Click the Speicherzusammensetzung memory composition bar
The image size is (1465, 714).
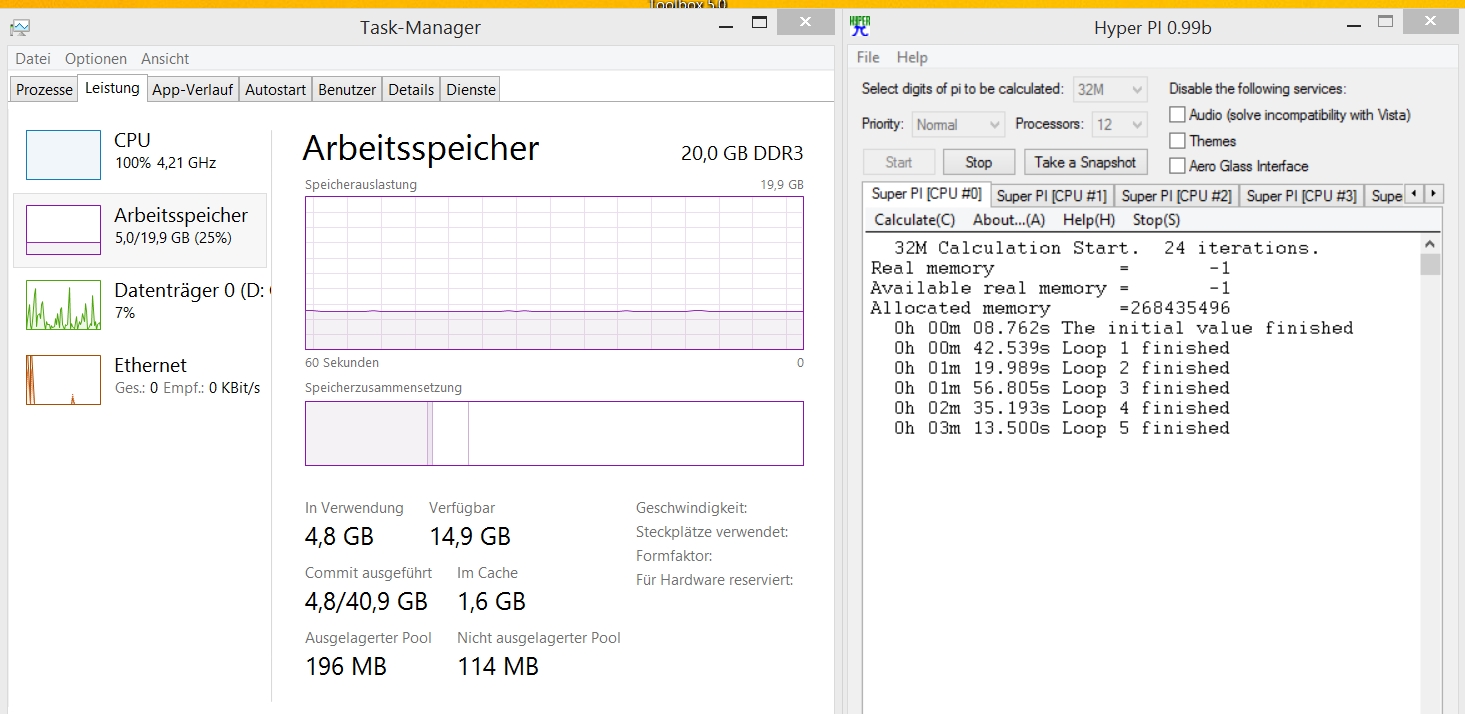point(554,433)
